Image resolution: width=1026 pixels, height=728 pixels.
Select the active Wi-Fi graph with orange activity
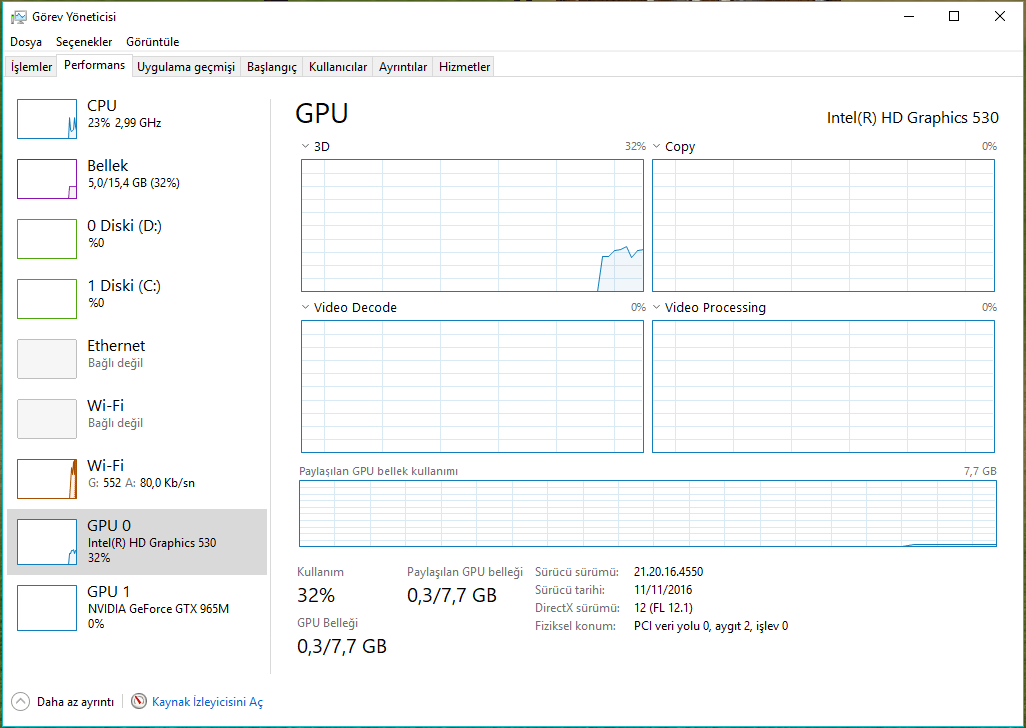(47, 479)
